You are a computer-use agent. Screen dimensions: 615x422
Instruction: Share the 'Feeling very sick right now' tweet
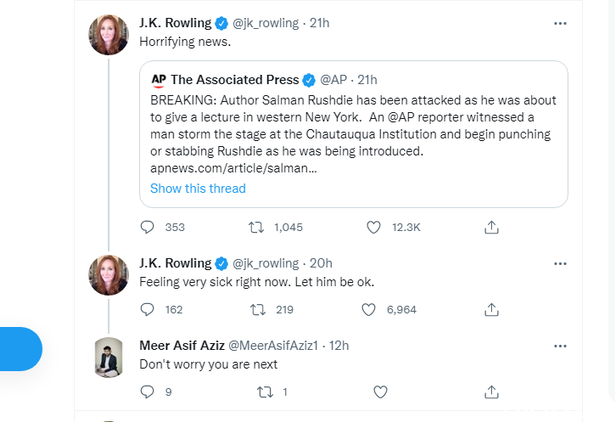tap(491, 310)
